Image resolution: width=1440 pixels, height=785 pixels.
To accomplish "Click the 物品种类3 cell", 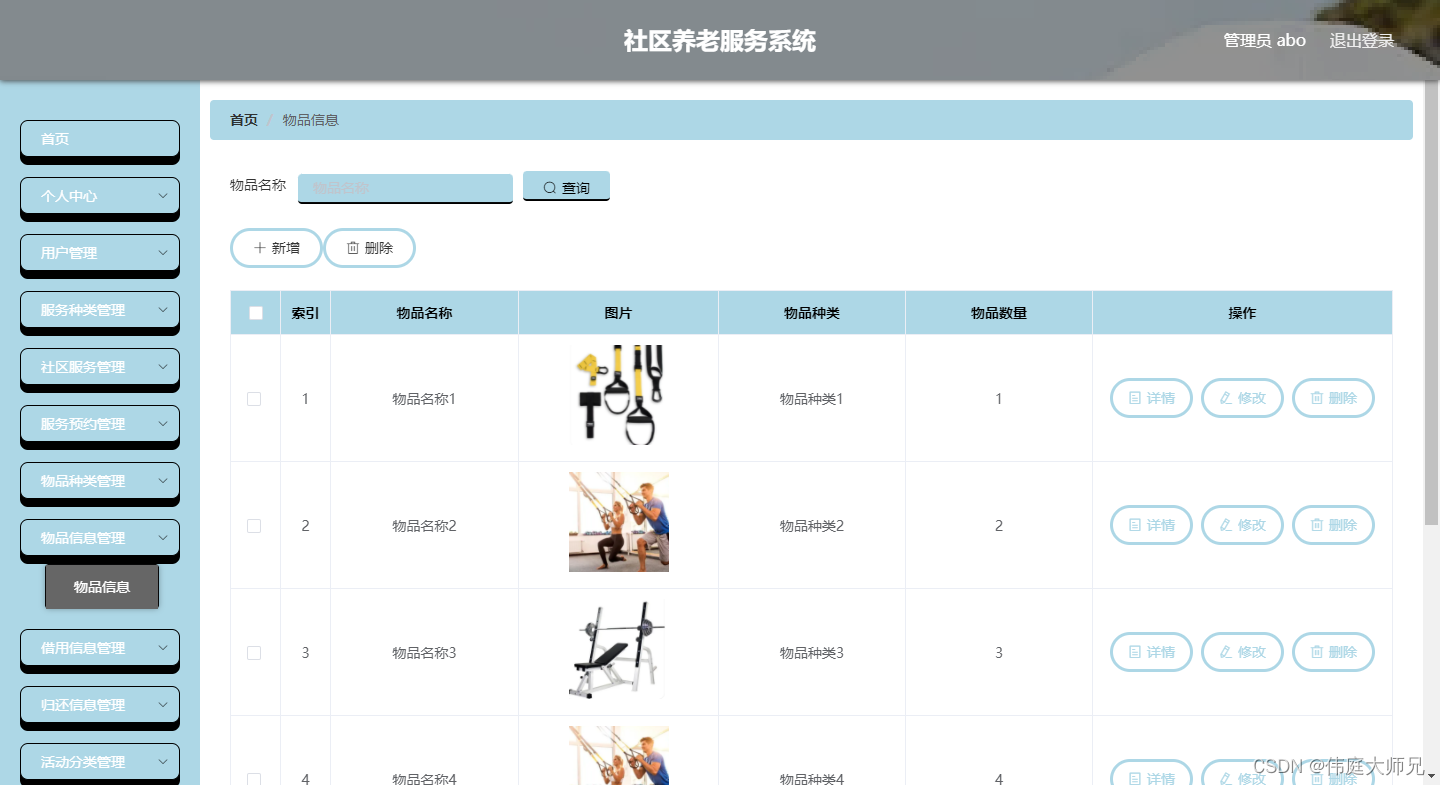I will click(812, 653).
